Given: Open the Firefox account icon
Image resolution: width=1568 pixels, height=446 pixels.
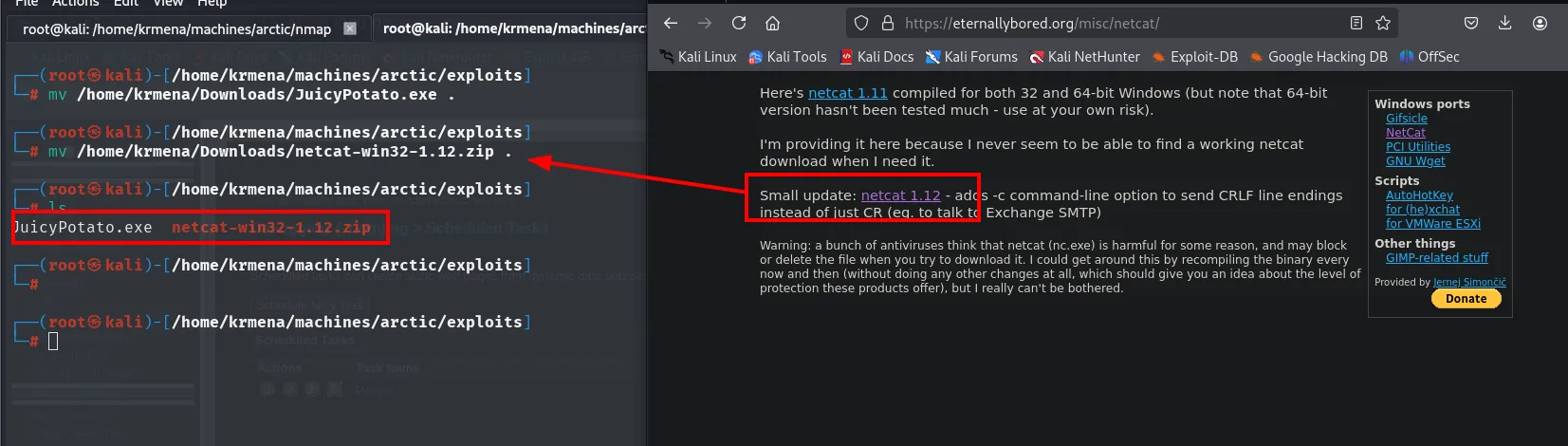Looking at the screenshot, I should pos(1540,23).
